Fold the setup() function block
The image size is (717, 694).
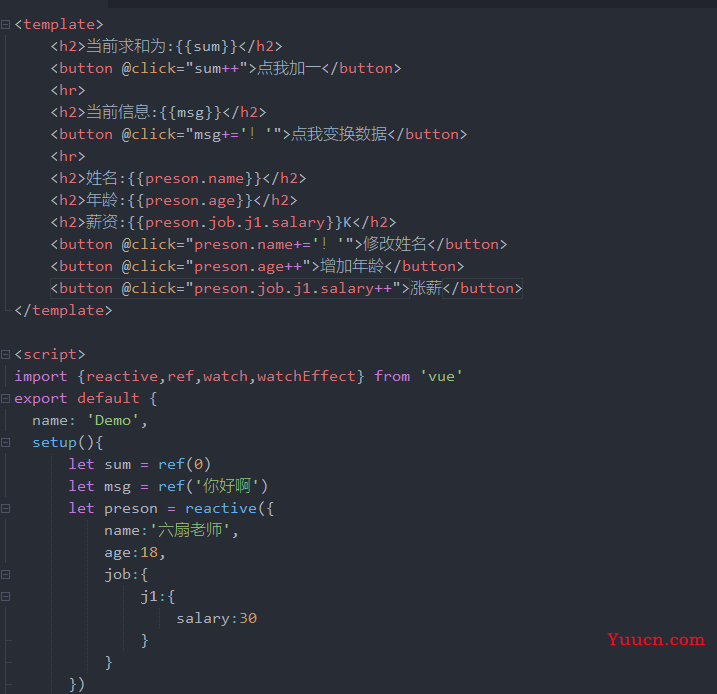[x=5, y=442]
